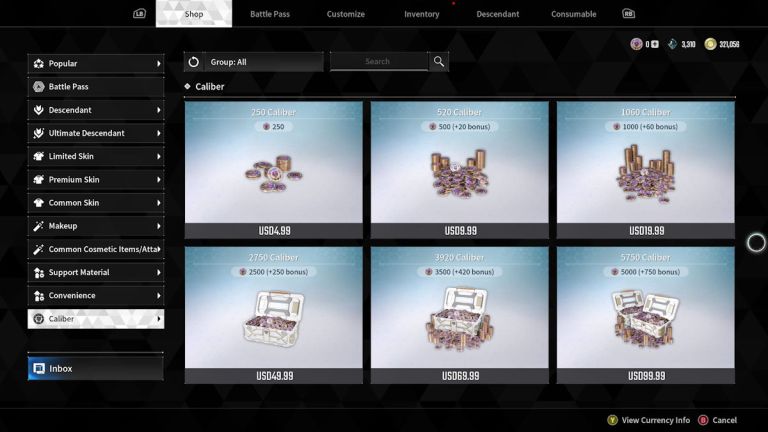
Task: Expand the Popular category arrow
Action: pyautogui.click(x=159, y=64)
